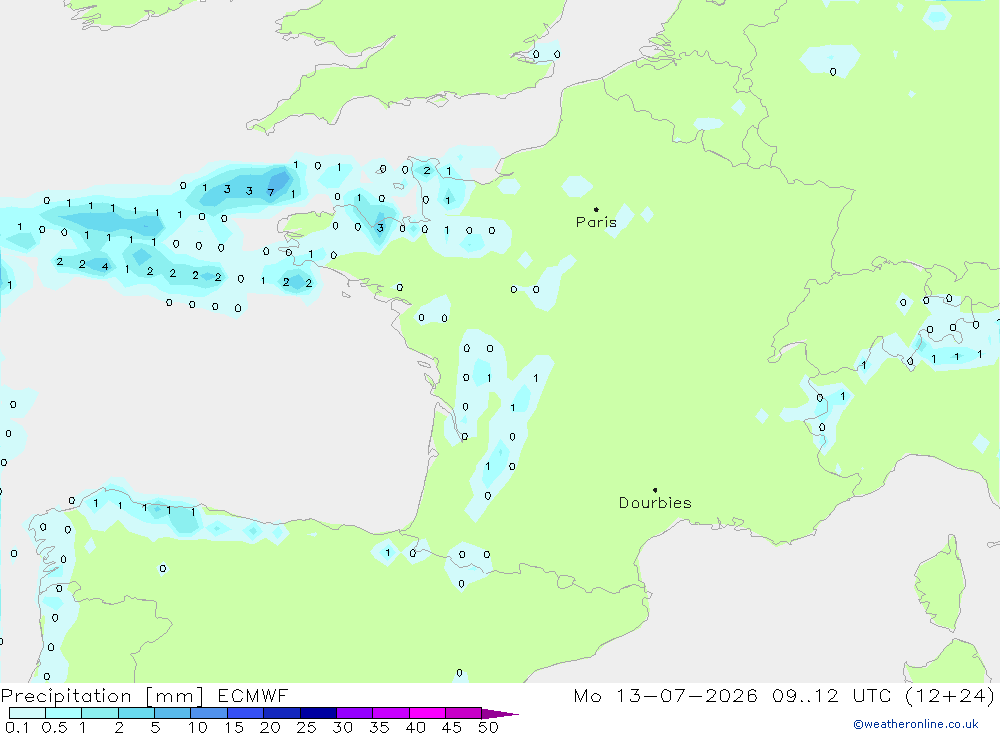This screenshot has width=1000, height=733.
Task: Click the date '13-07-2026' text
Action: [x=687, y=696]
